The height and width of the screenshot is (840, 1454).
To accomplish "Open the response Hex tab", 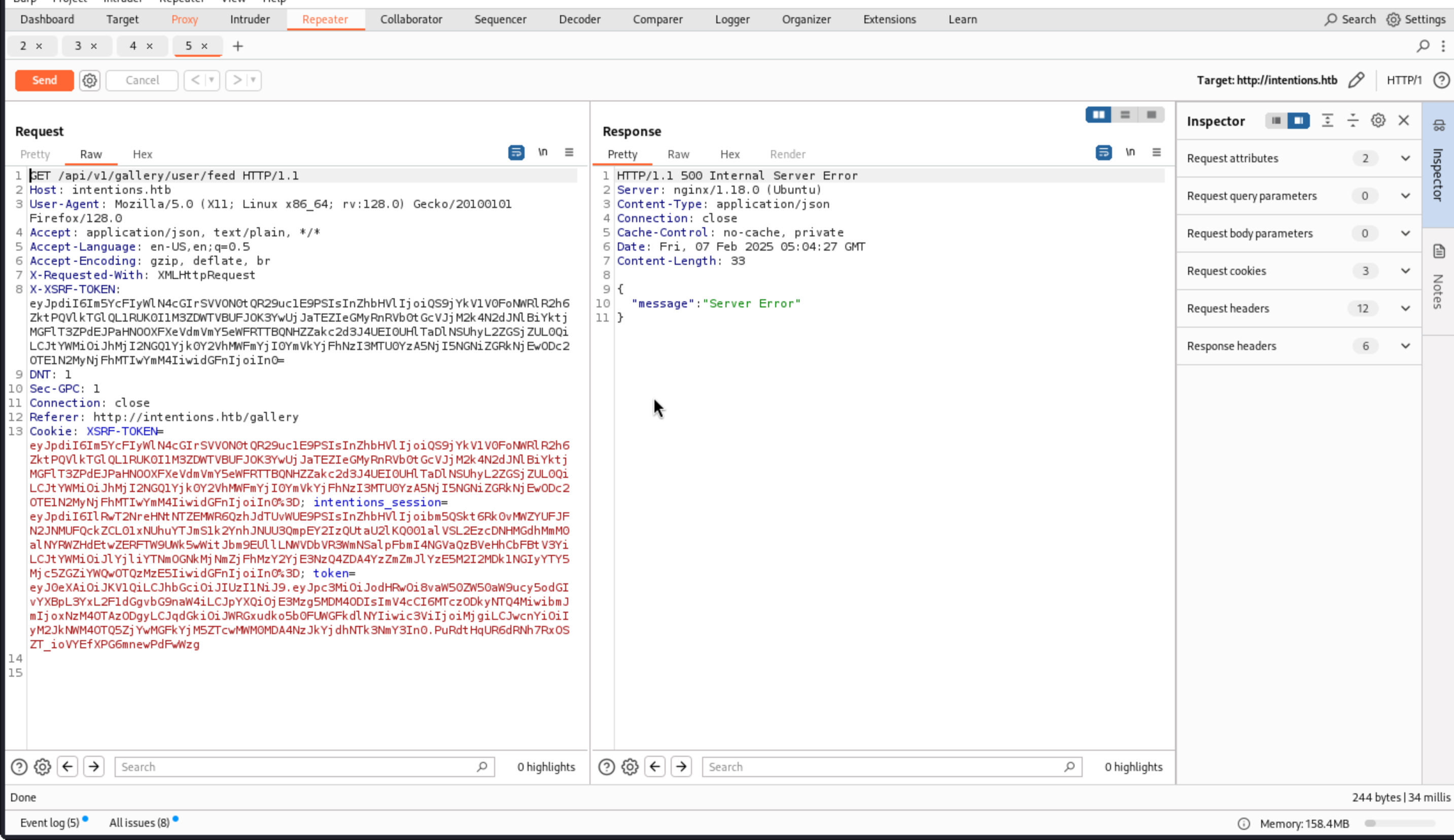I will point(730,155).
